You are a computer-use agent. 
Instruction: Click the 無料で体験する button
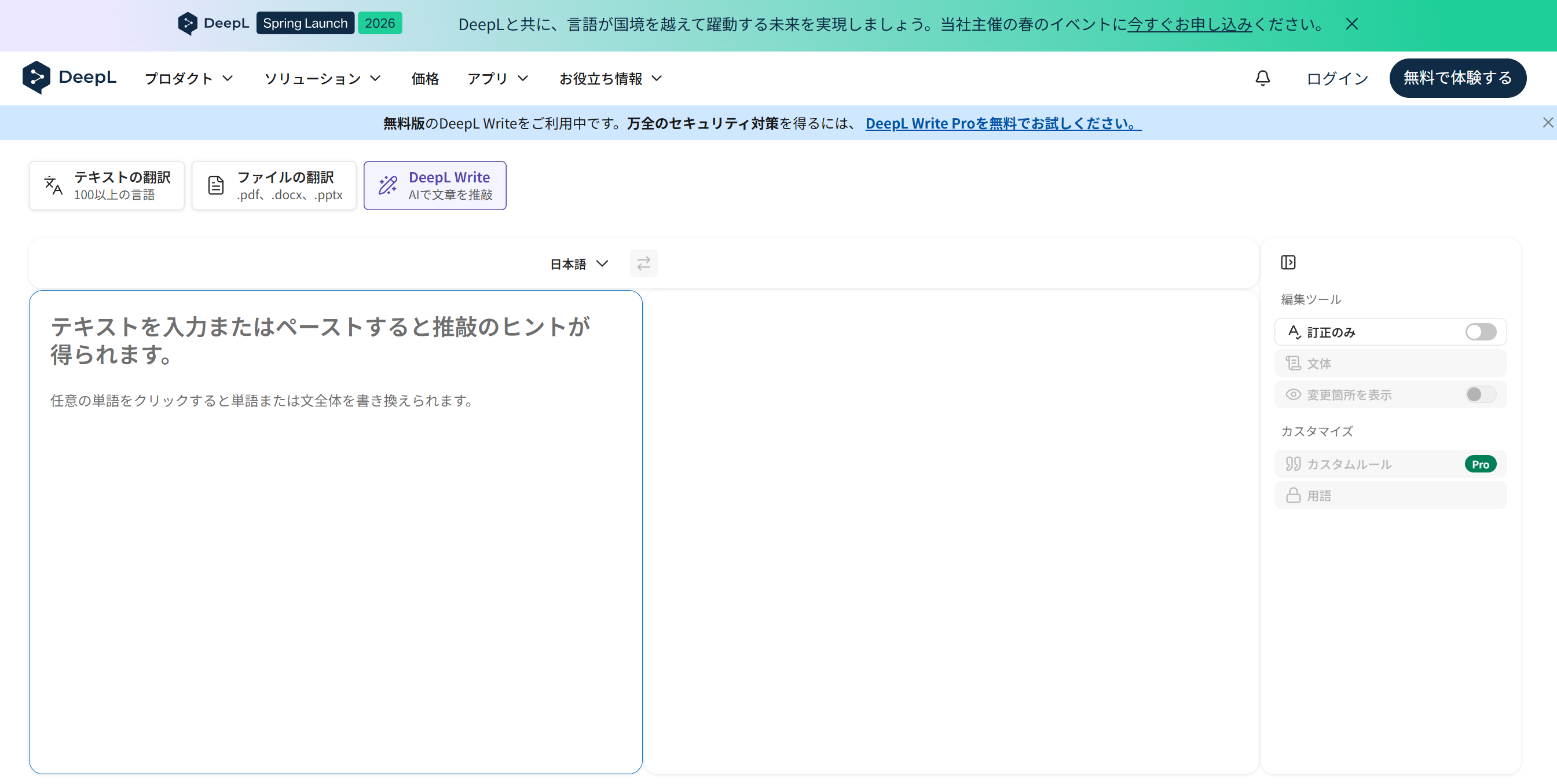[1457, 78]
